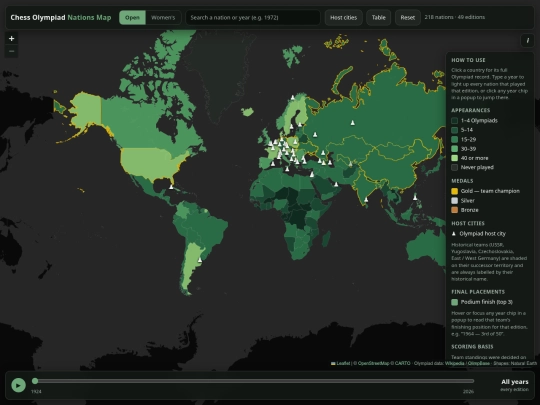The width and height of the screenshot is (540, 405).
Task: Click the host city marker in Poland
Action: click(x=295, y=141)
